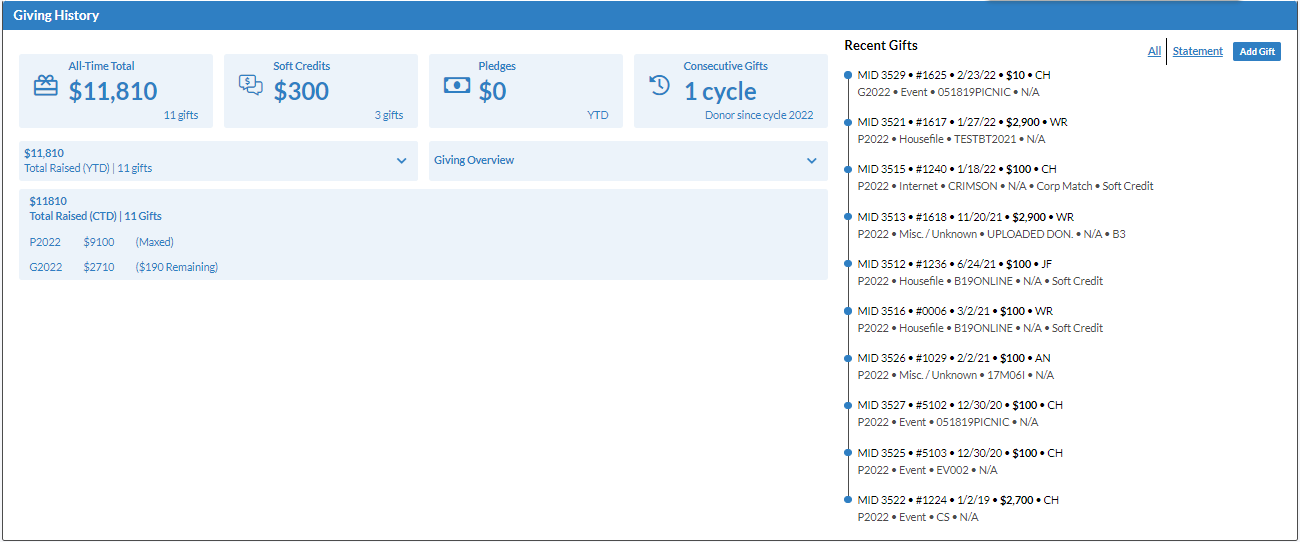Viewport: 1300px width, 542px height.
Task: Select timeline dot for MID 3527 gift
Action: (x=848, y=405)
